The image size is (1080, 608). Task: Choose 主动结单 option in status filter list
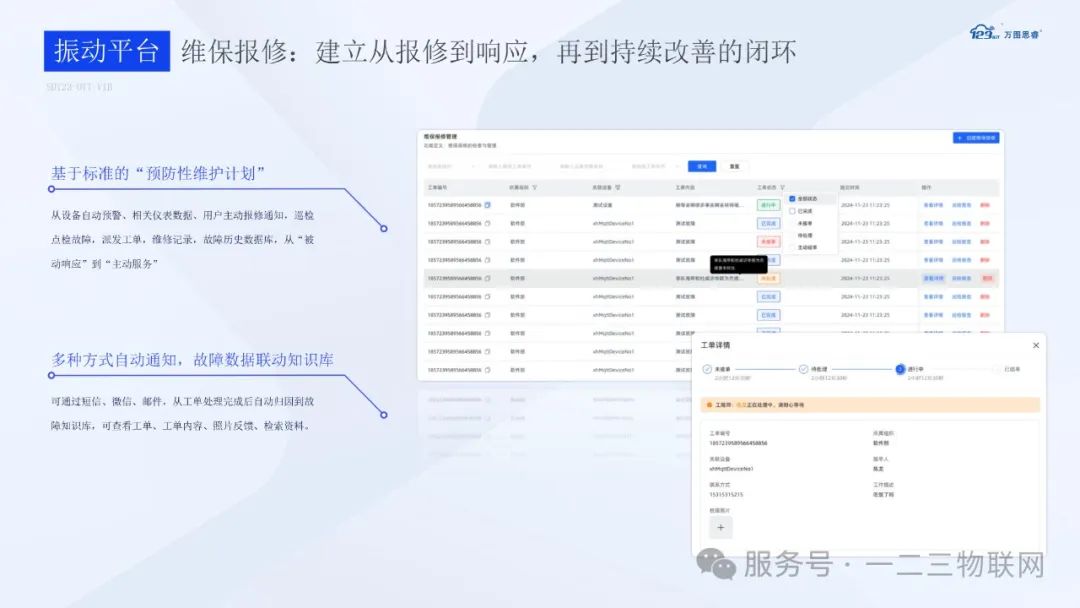coord(807,247)
